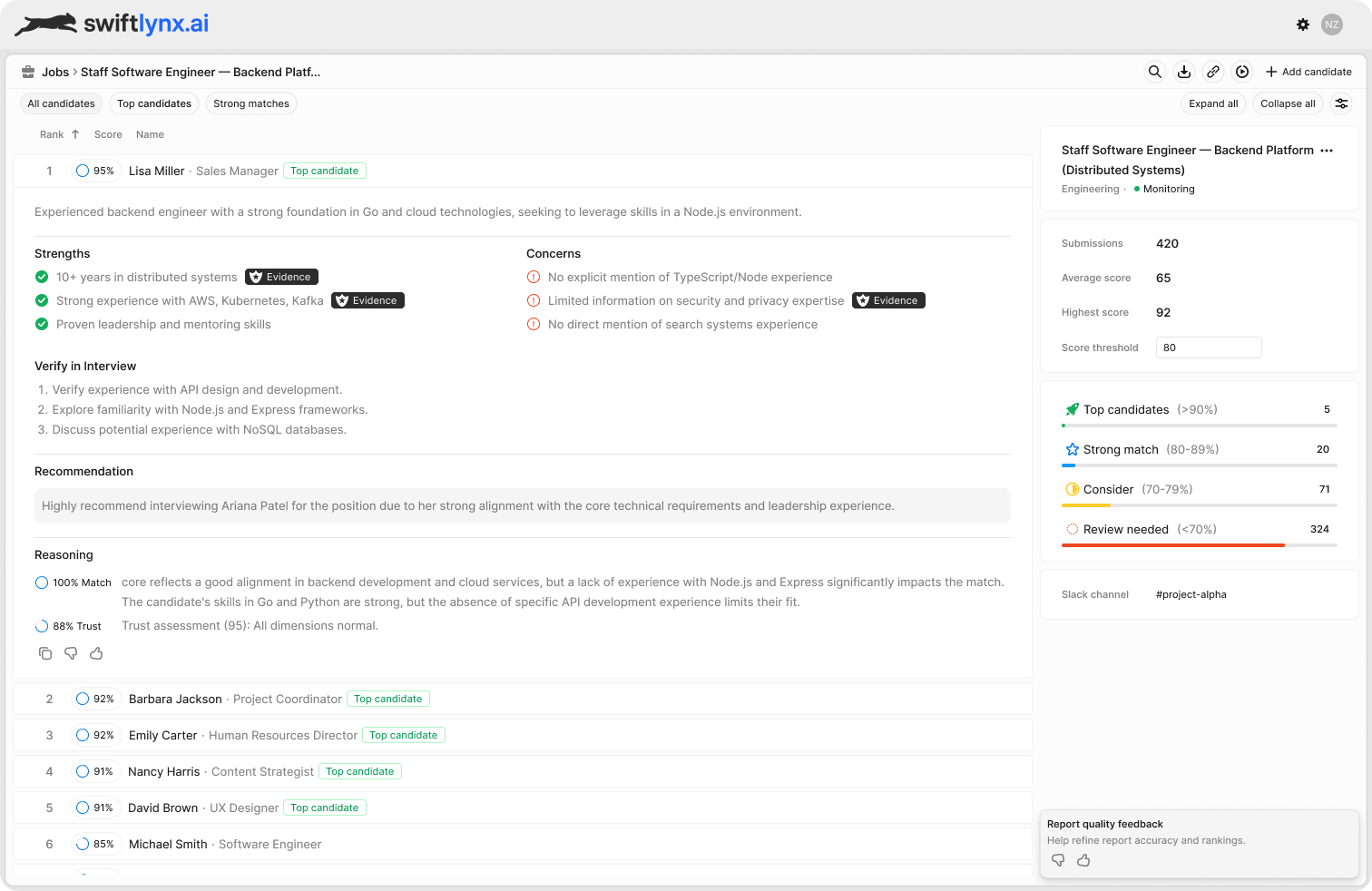Open settings gear icon
Image resolution: width=1372 pixels, height=891 pixels.
tap(1303, 24)
